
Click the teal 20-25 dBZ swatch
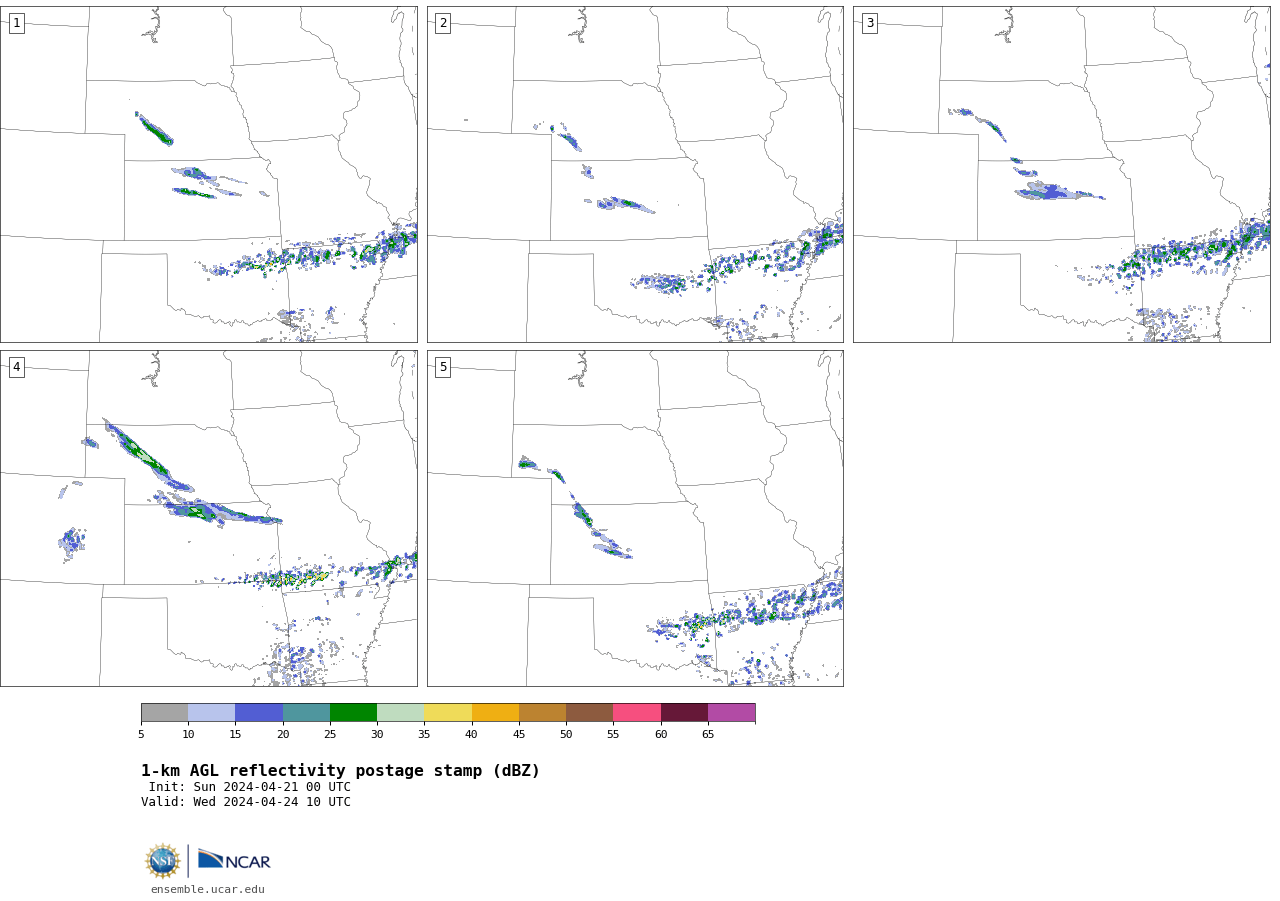[x=306, y=712]
